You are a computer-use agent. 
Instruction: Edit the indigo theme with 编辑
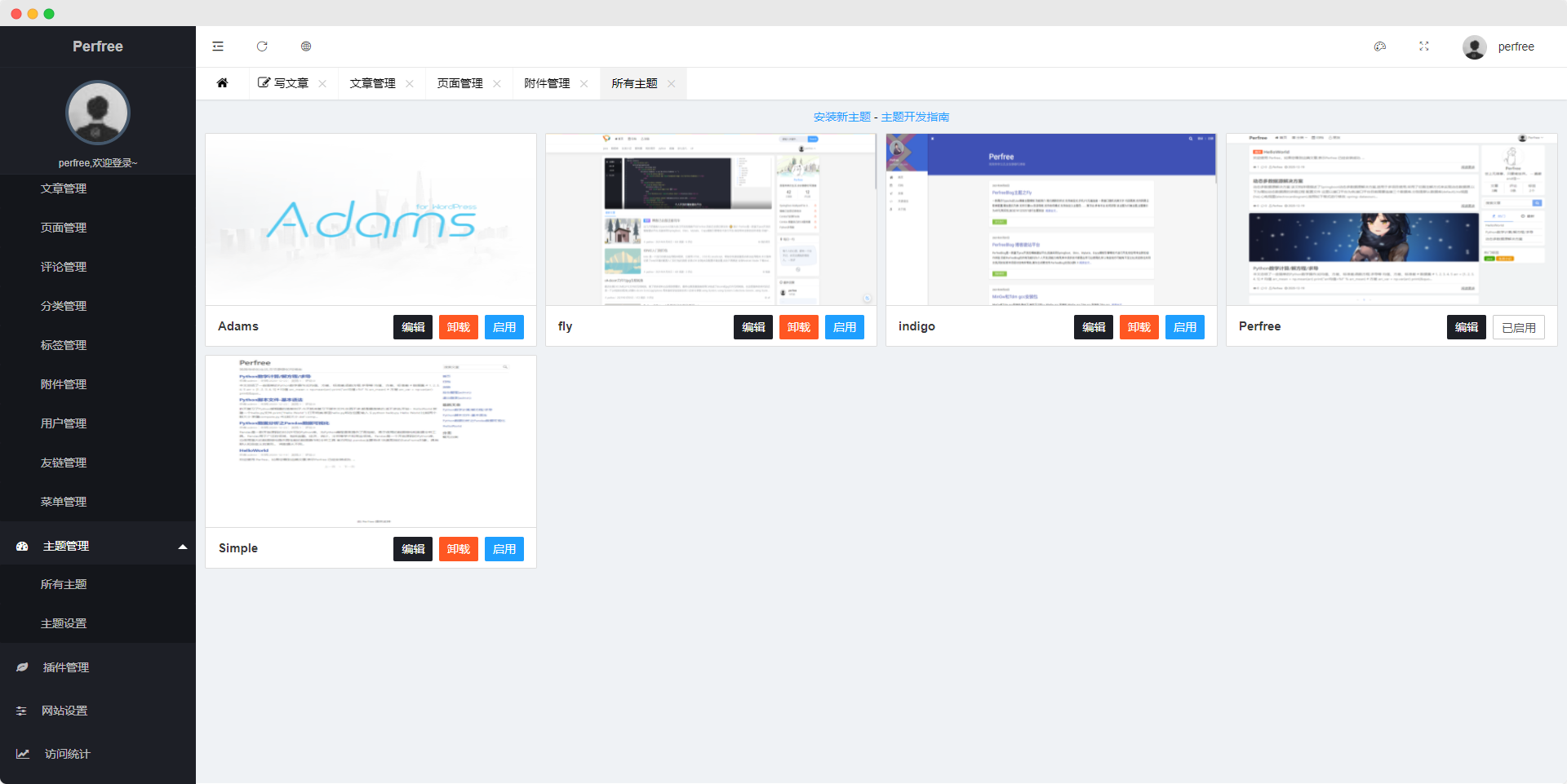1093,326
